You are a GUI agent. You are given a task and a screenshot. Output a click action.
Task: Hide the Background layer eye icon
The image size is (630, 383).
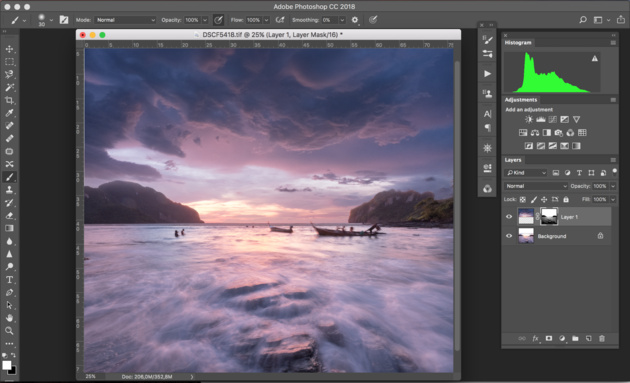[x=509, y=236]
